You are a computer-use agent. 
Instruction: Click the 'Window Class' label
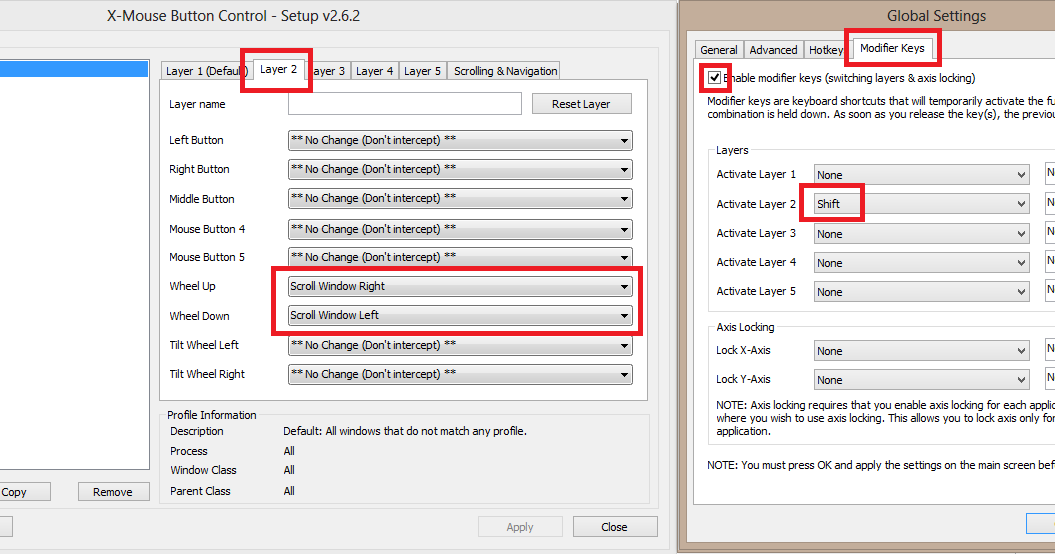203,470
